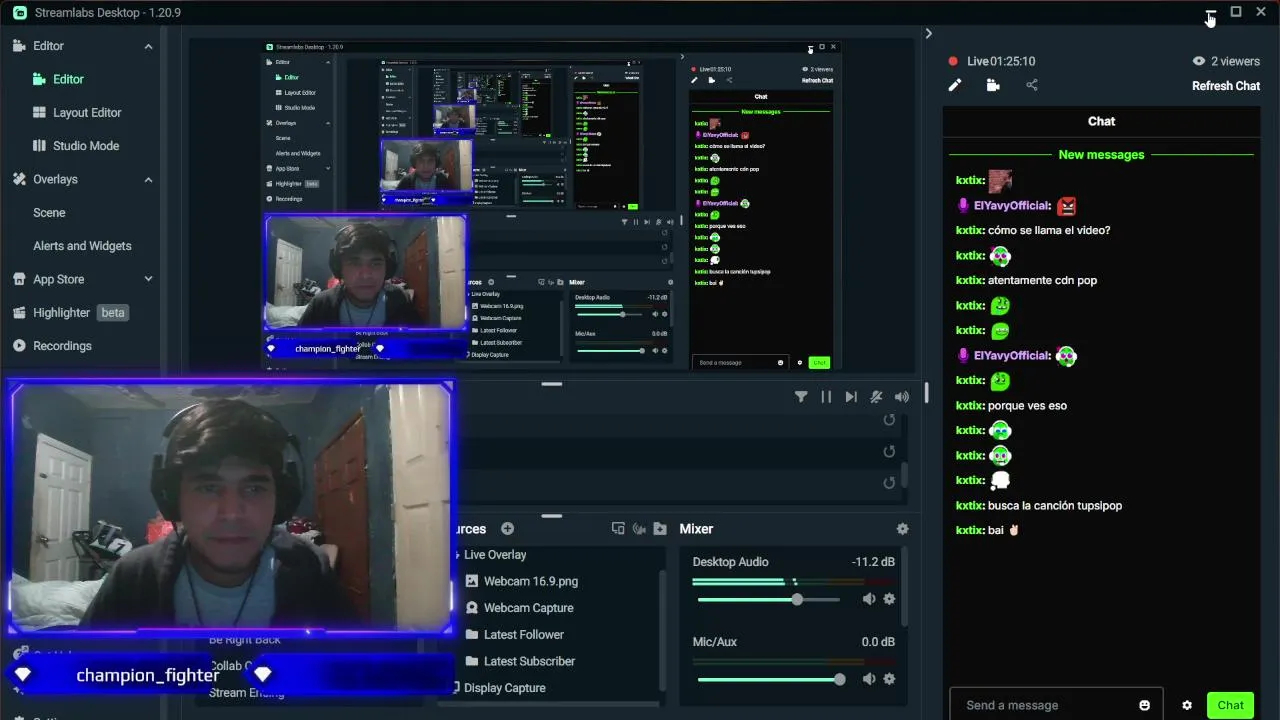Click the Highlighter icon

(19, 313)
